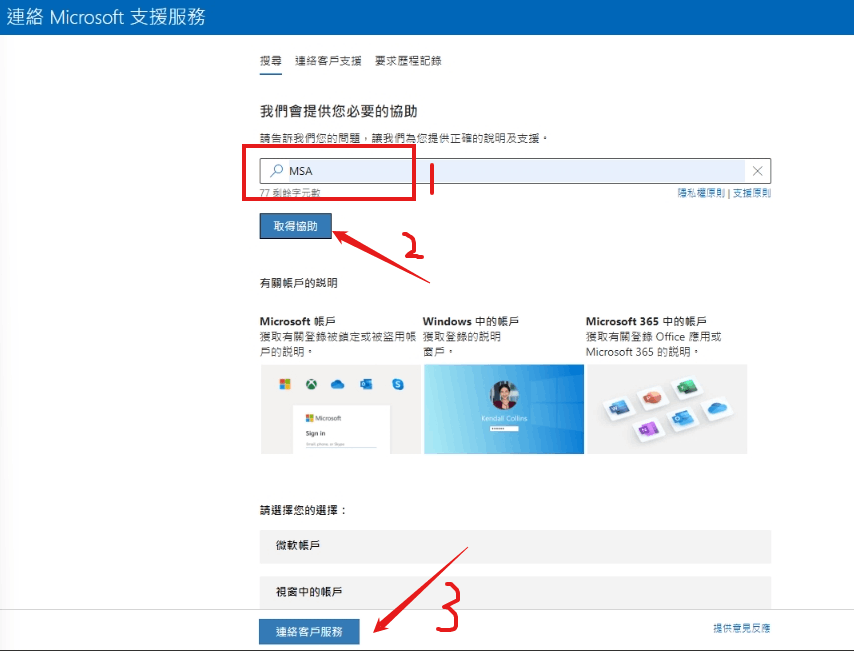The width and height of the screenshot is (854, 651).
Task: Click the OneDrive cloud icon in thumbnail
Action: pos(338,385)
